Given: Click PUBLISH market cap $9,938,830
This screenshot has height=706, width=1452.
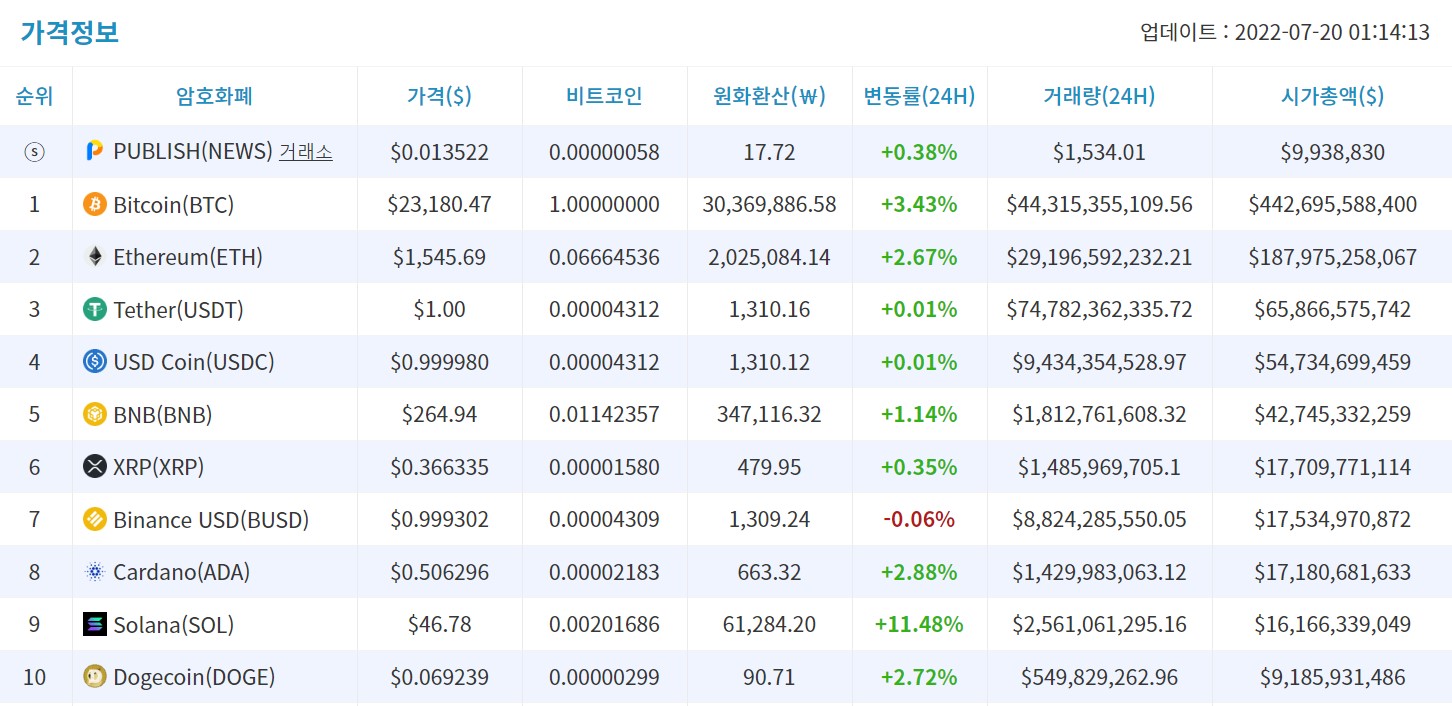Looking at the screenshot, I should click(1332, 152).
